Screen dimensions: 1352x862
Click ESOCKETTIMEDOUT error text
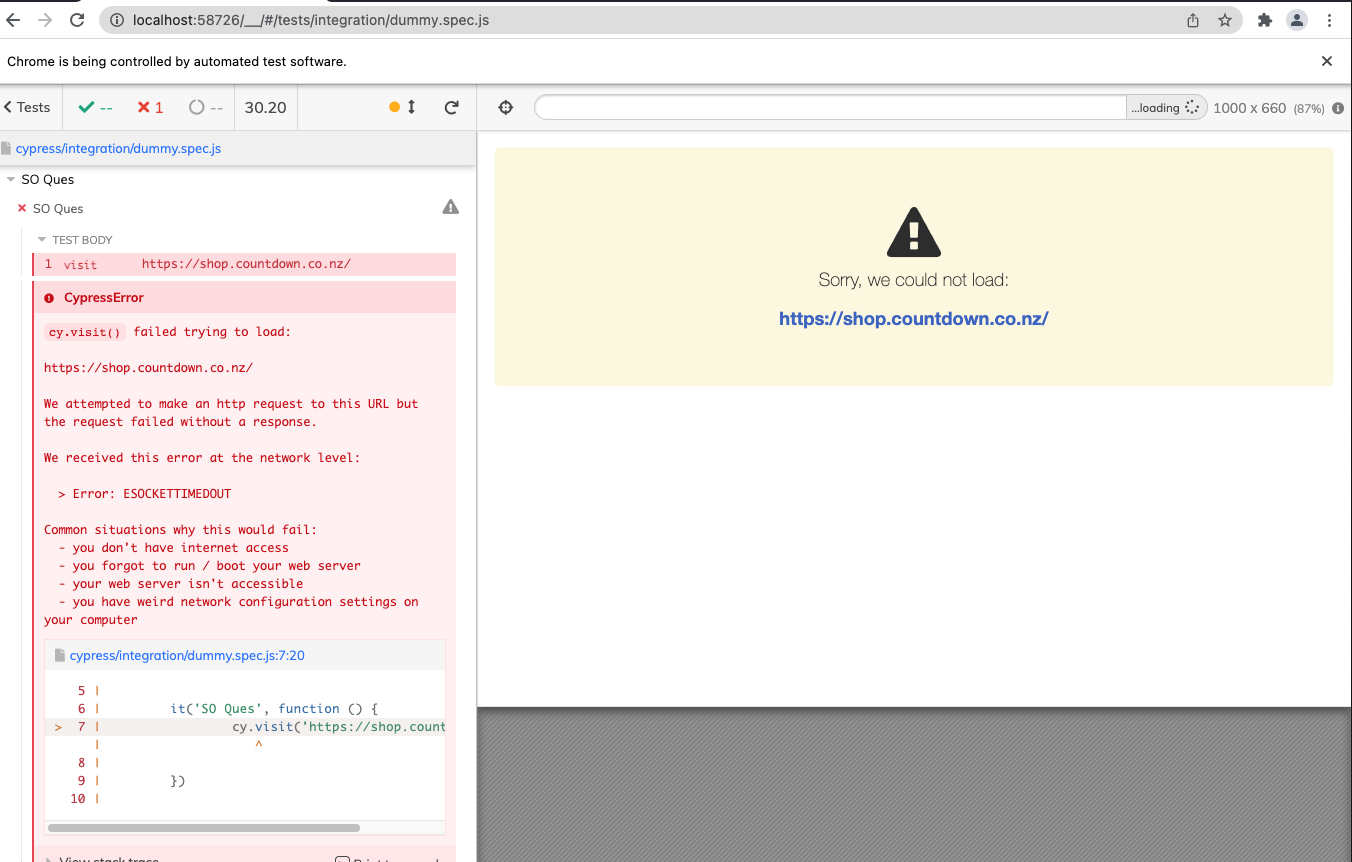click(177, 494)
